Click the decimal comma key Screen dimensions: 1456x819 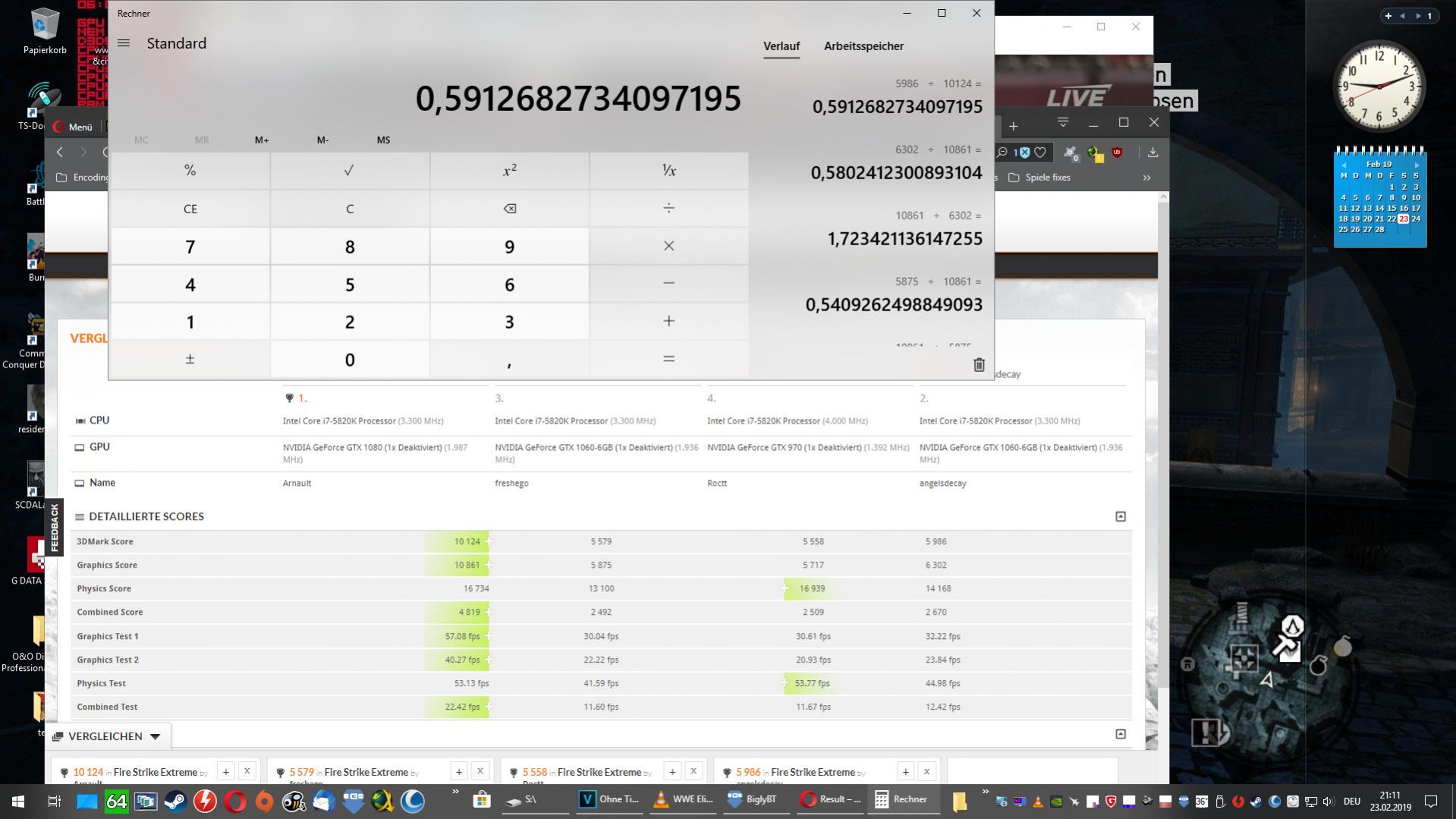(509, 359)
